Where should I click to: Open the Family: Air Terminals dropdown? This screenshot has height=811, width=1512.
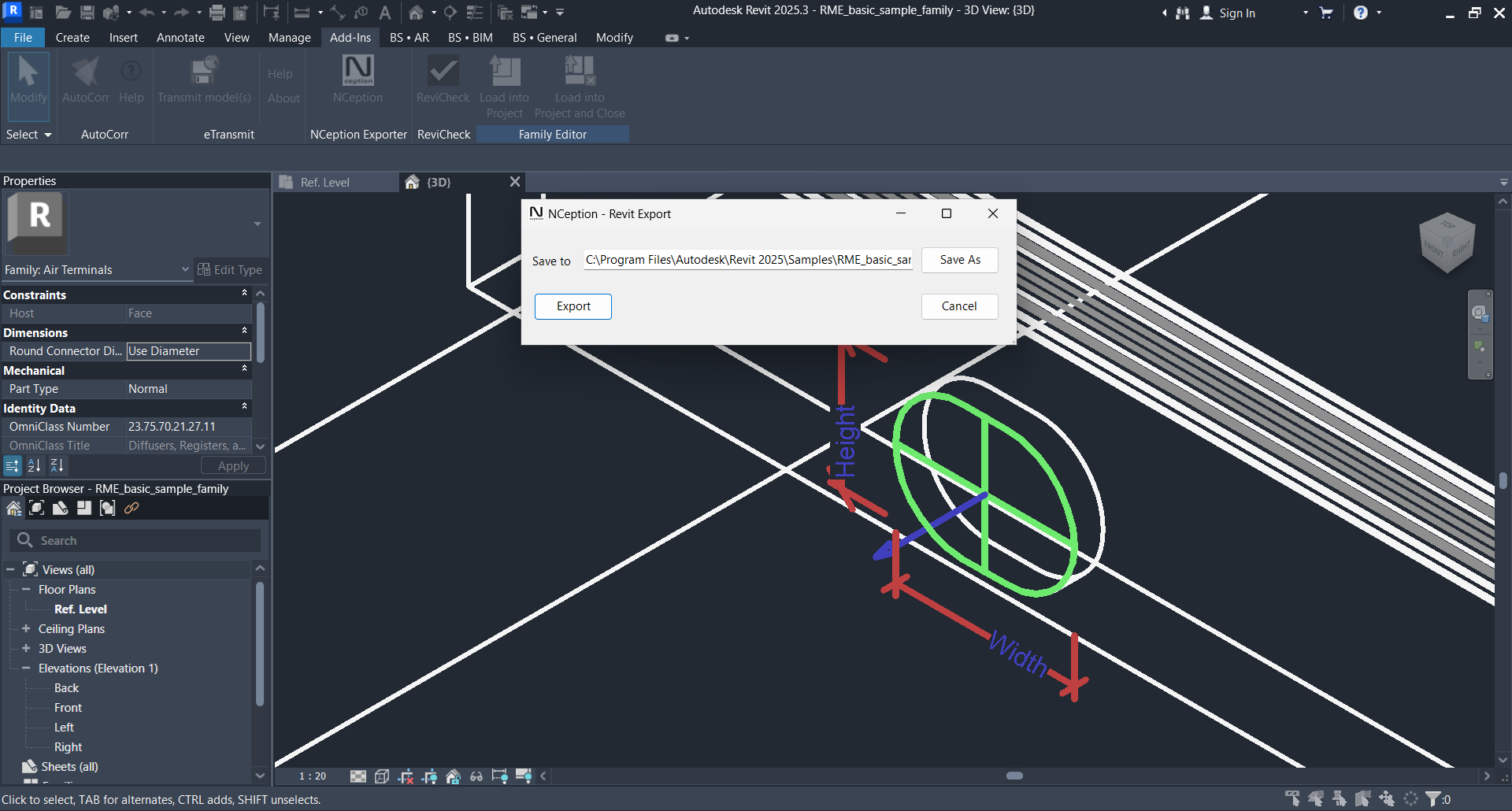tap(97, 270)
